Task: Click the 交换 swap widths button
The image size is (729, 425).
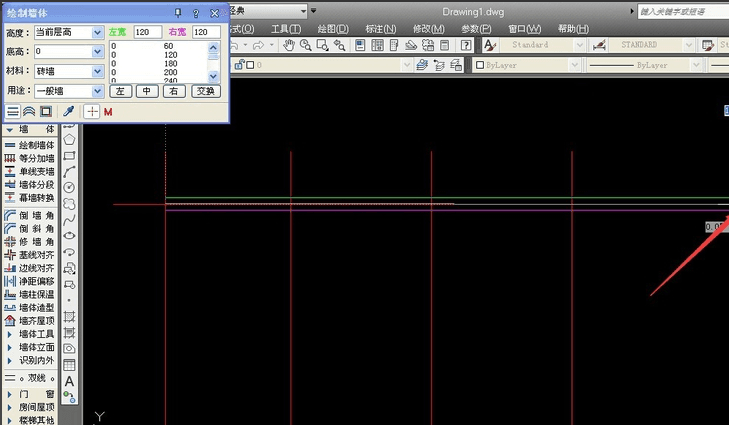Action: 205,91
